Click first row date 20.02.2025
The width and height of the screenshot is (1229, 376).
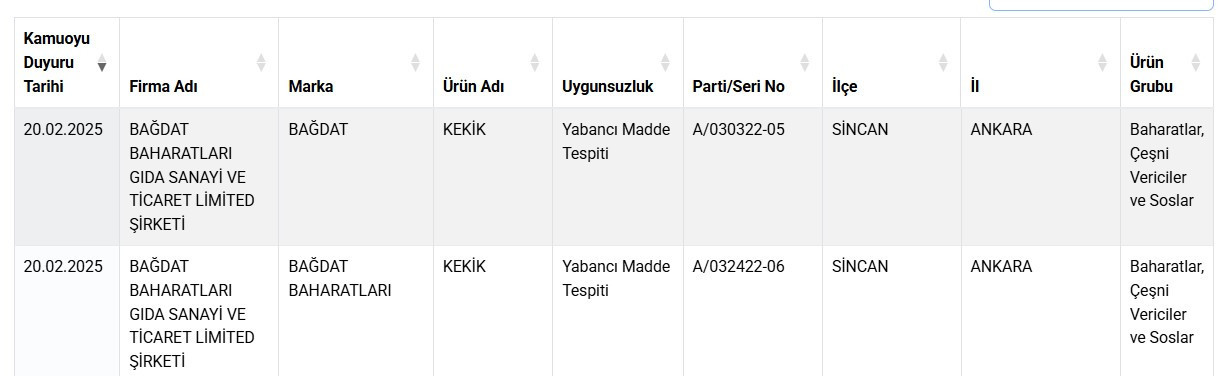63,129
